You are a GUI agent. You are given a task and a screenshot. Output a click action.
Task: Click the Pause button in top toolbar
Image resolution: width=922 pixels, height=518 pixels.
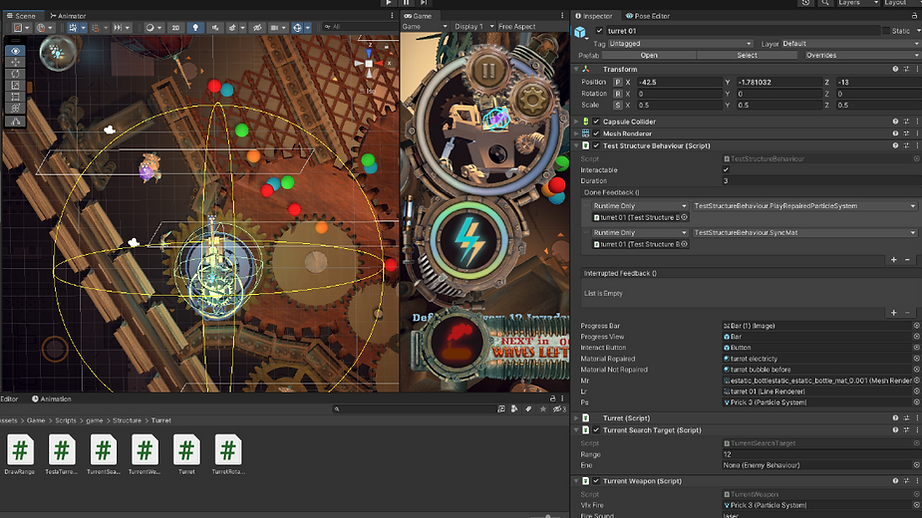coord(406,3)
